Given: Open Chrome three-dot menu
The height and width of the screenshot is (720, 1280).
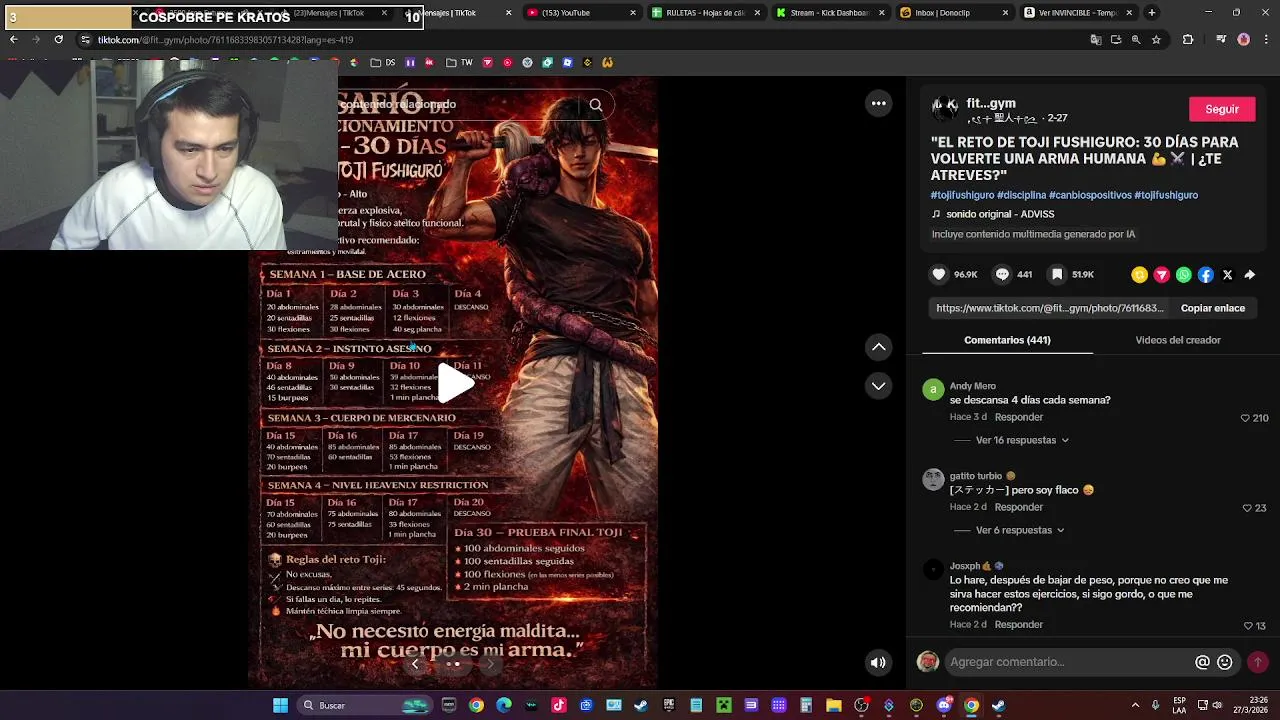Looking at the screenshot, I should click(1266, 40).
